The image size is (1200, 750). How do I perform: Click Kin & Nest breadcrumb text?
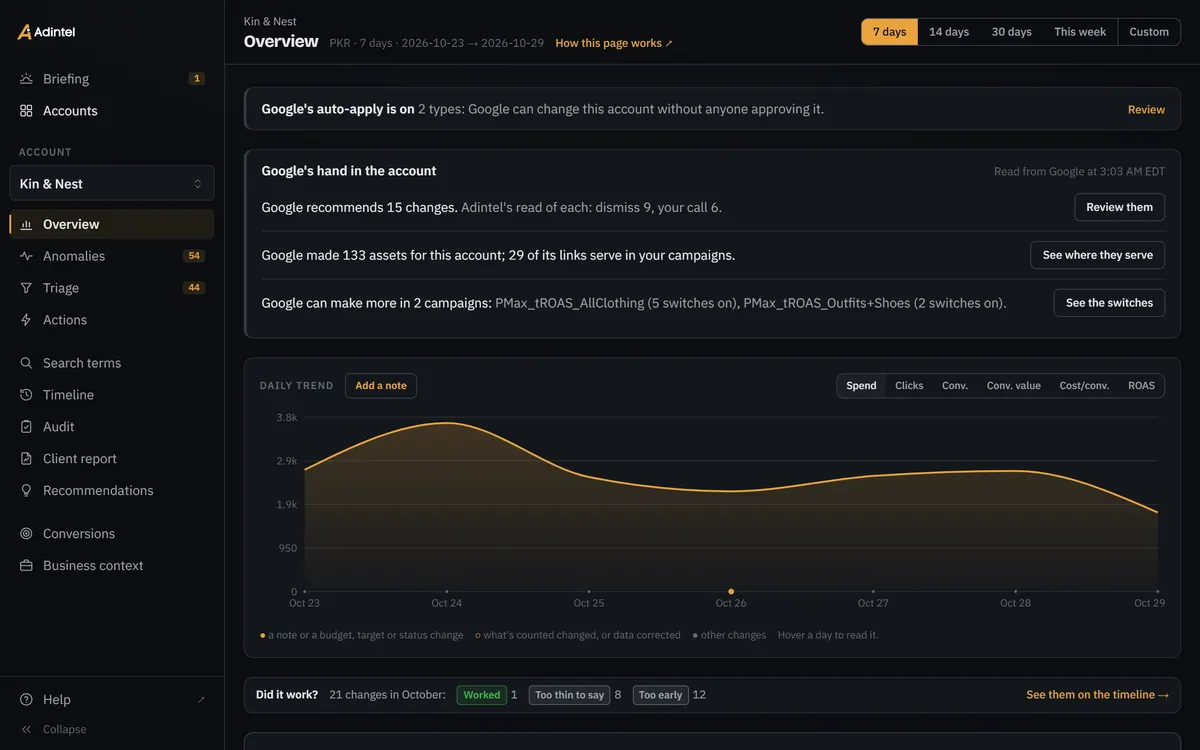pos(270,21)
